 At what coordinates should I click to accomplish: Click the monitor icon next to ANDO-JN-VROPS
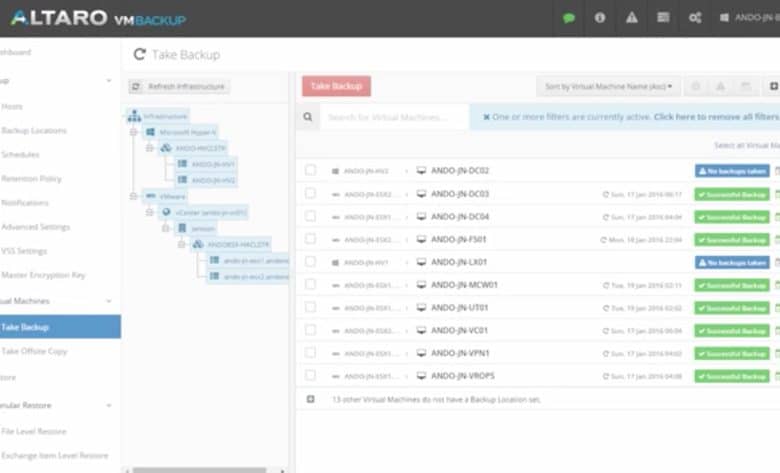click(x=421, y=376)
